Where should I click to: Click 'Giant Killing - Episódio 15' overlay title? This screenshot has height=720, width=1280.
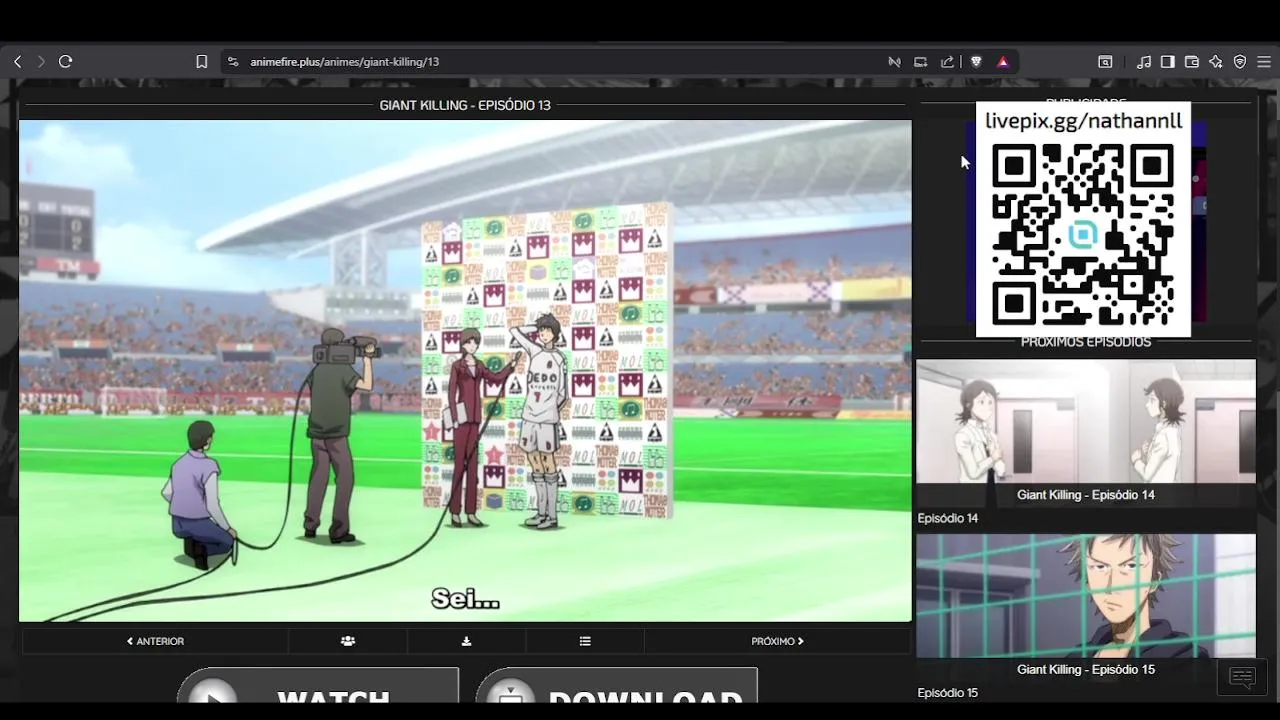(x=1086, y=670)
